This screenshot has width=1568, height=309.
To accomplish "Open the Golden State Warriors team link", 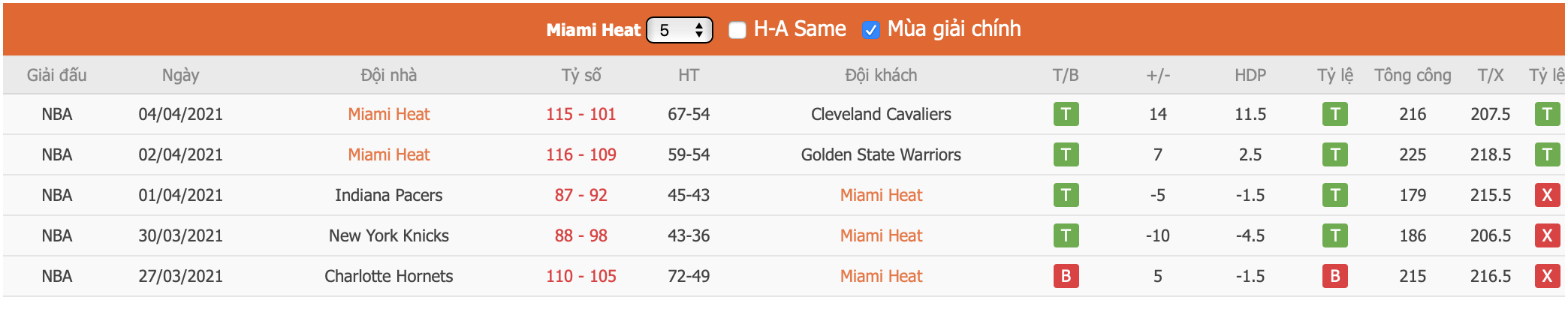I will tap(881, 154).
